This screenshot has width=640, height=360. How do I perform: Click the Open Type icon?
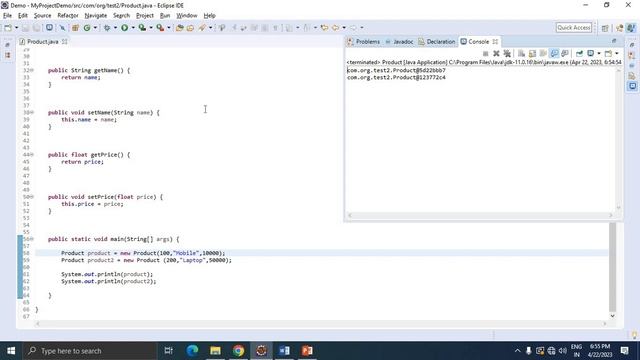tap(180, 28)
